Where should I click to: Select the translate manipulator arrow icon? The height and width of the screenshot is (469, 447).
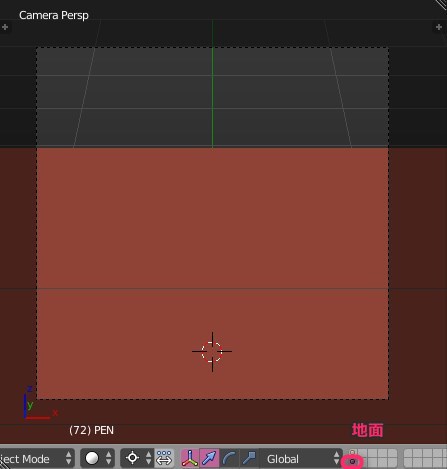click(x=209, y=458)
